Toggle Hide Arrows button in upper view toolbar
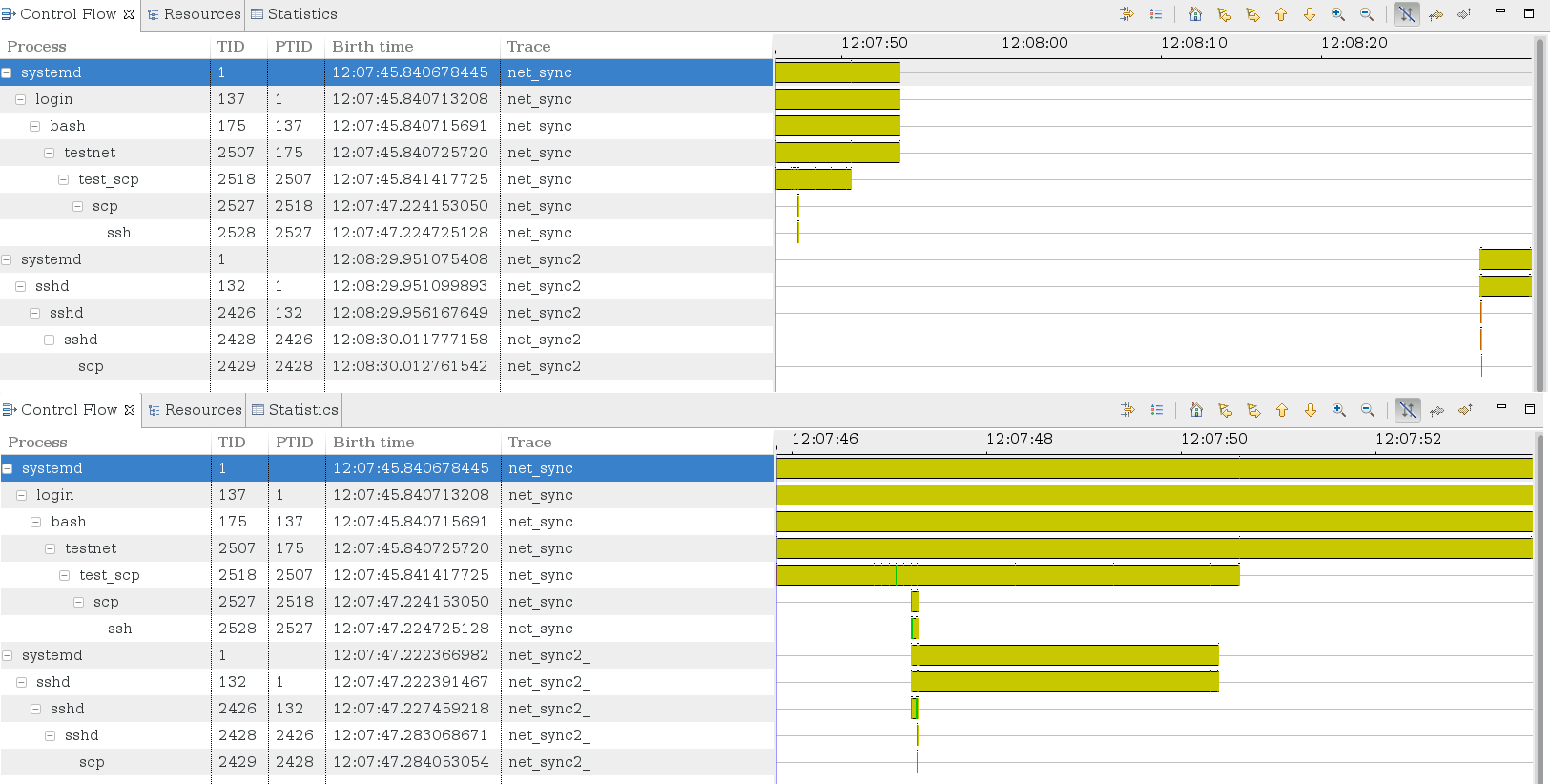This screenshot has height=784, width=1550. (x=1406, y=14)
